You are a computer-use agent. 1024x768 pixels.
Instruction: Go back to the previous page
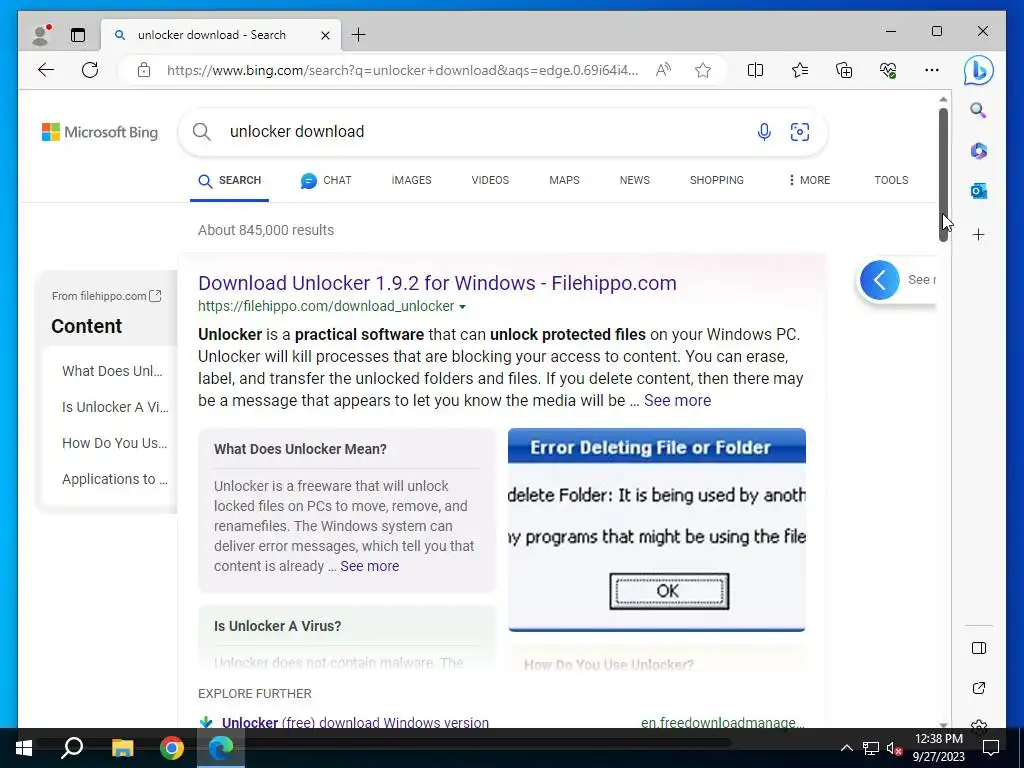coord(46,70)
